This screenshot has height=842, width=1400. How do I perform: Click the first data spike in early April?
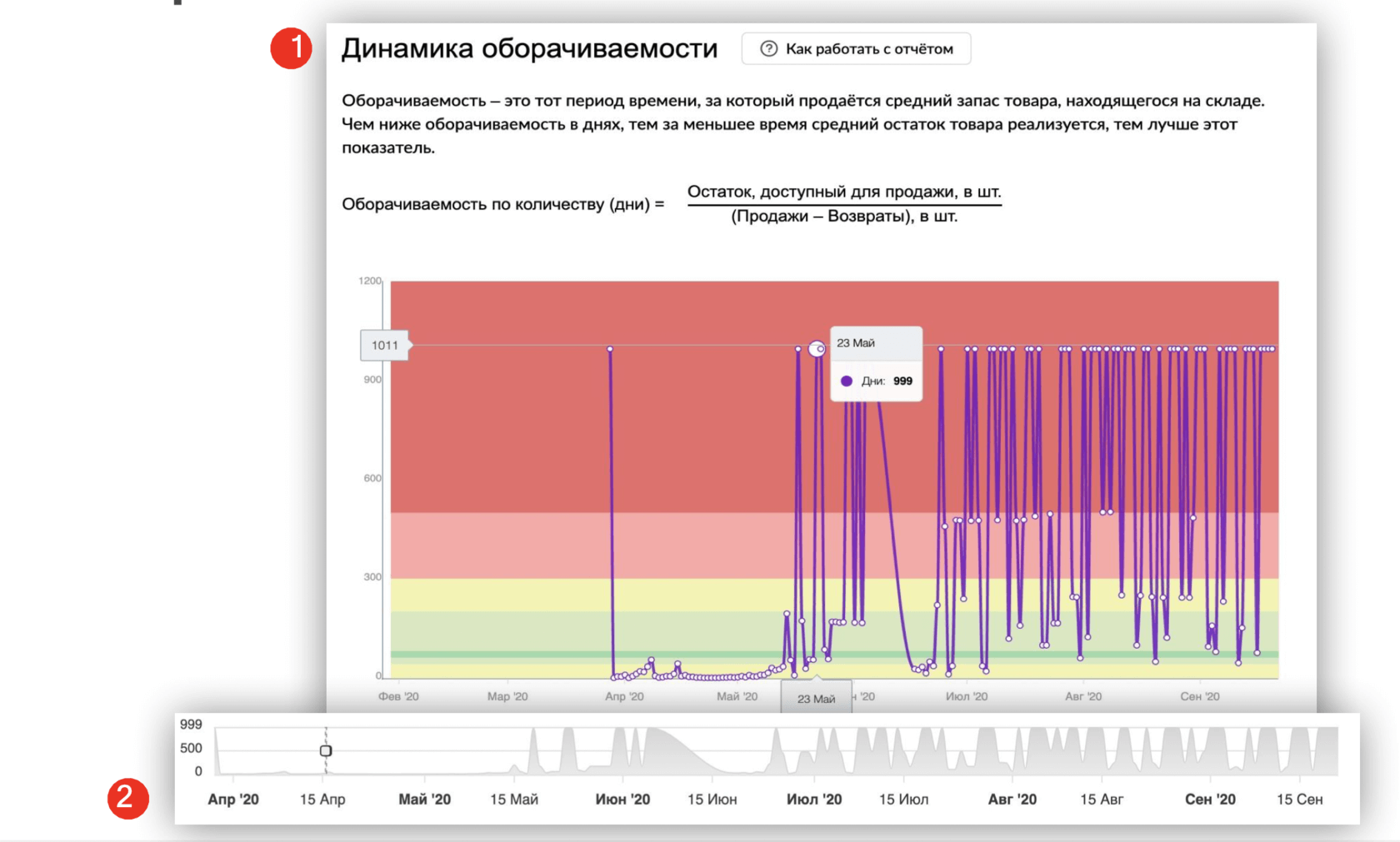click(610, 349)
